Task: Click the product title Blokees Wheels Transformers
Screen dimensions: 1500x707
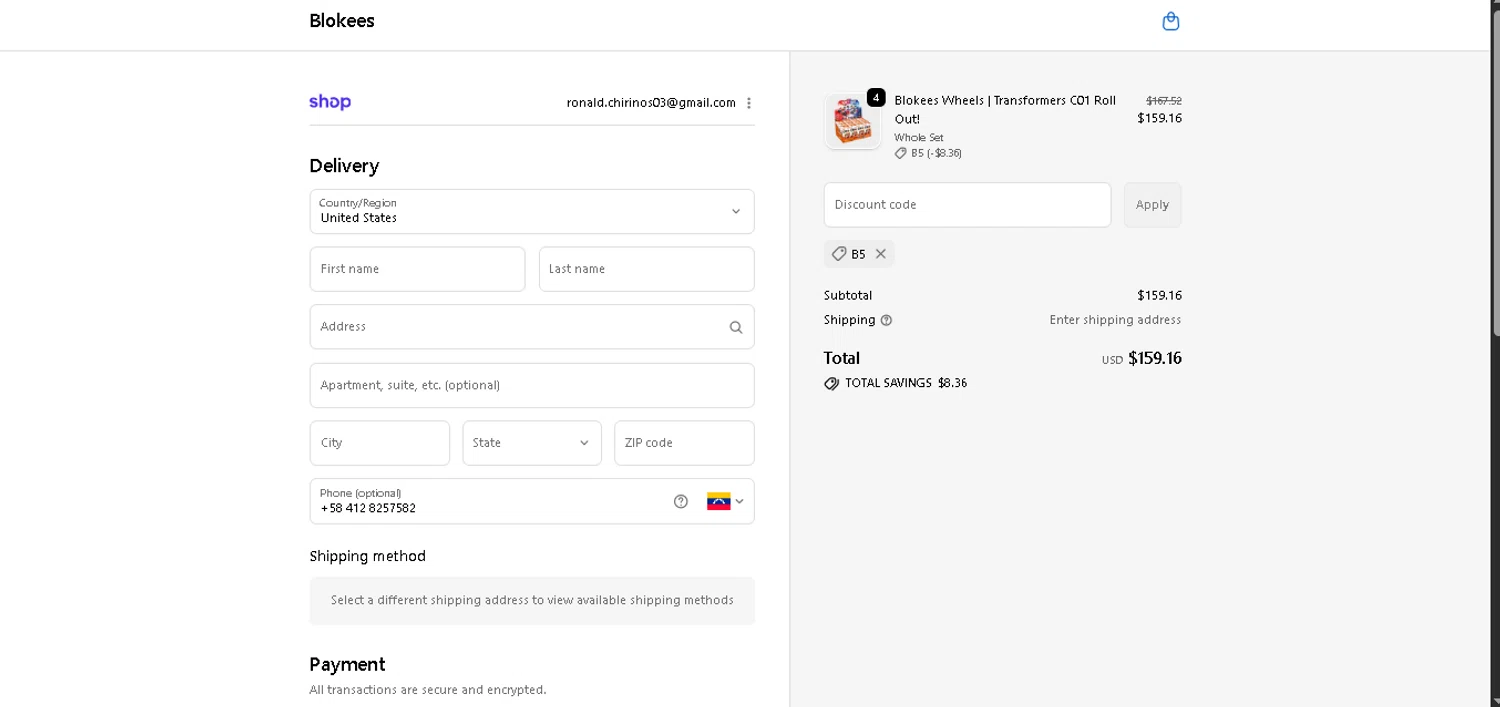Action: pos(1005,110)
